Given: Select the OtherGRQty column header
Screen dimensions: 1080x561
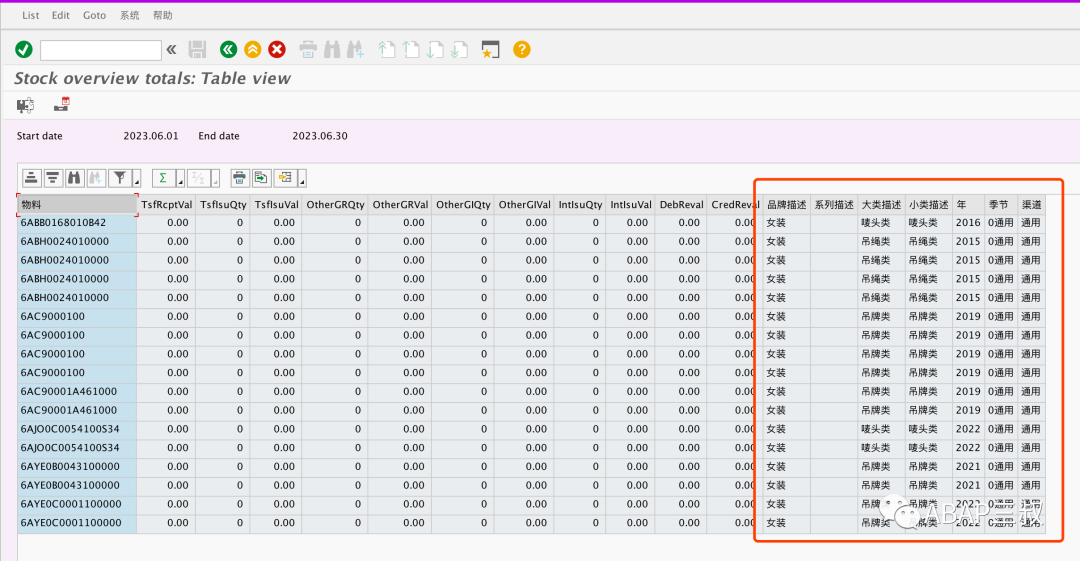Looking at the screenshot, I should pos(335,205).
